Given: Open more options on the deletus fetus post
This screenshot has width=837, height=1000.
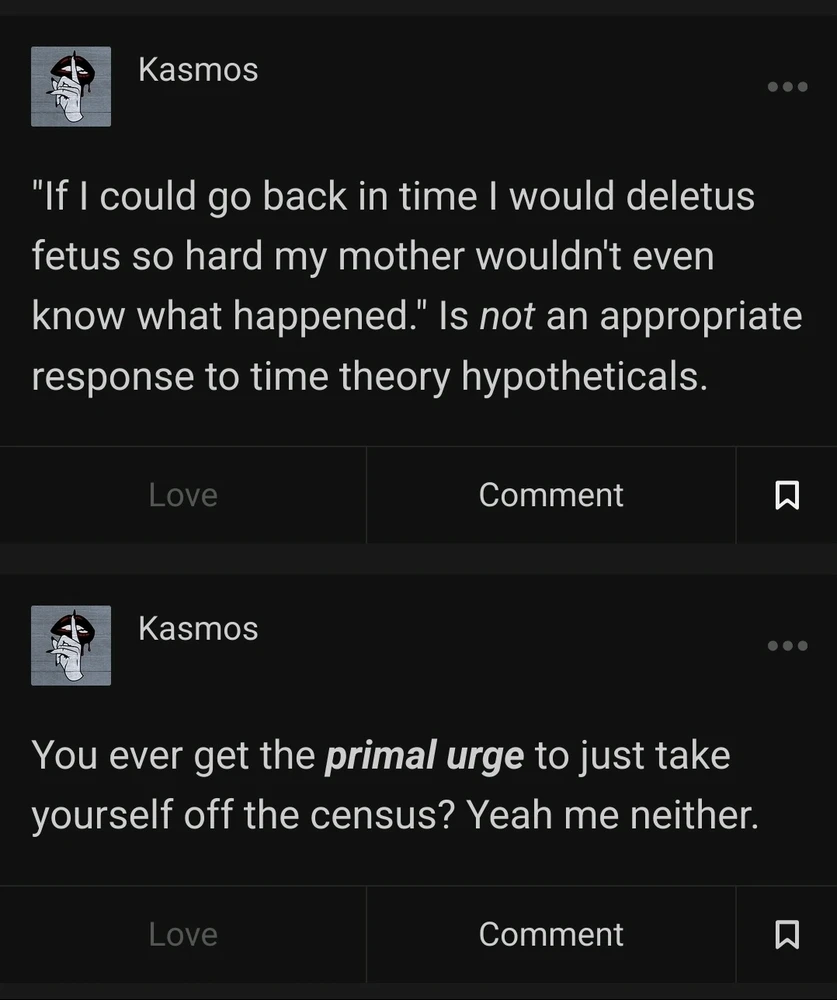Looking at the screenshot, I should [787, 87].
